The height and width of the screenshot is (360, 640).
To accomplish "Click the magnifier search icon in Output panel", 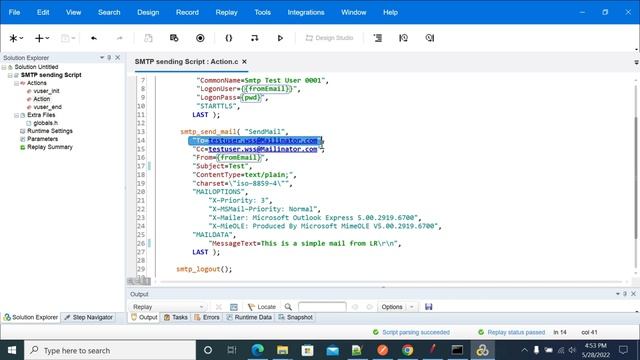I will (x=288, y=307).
